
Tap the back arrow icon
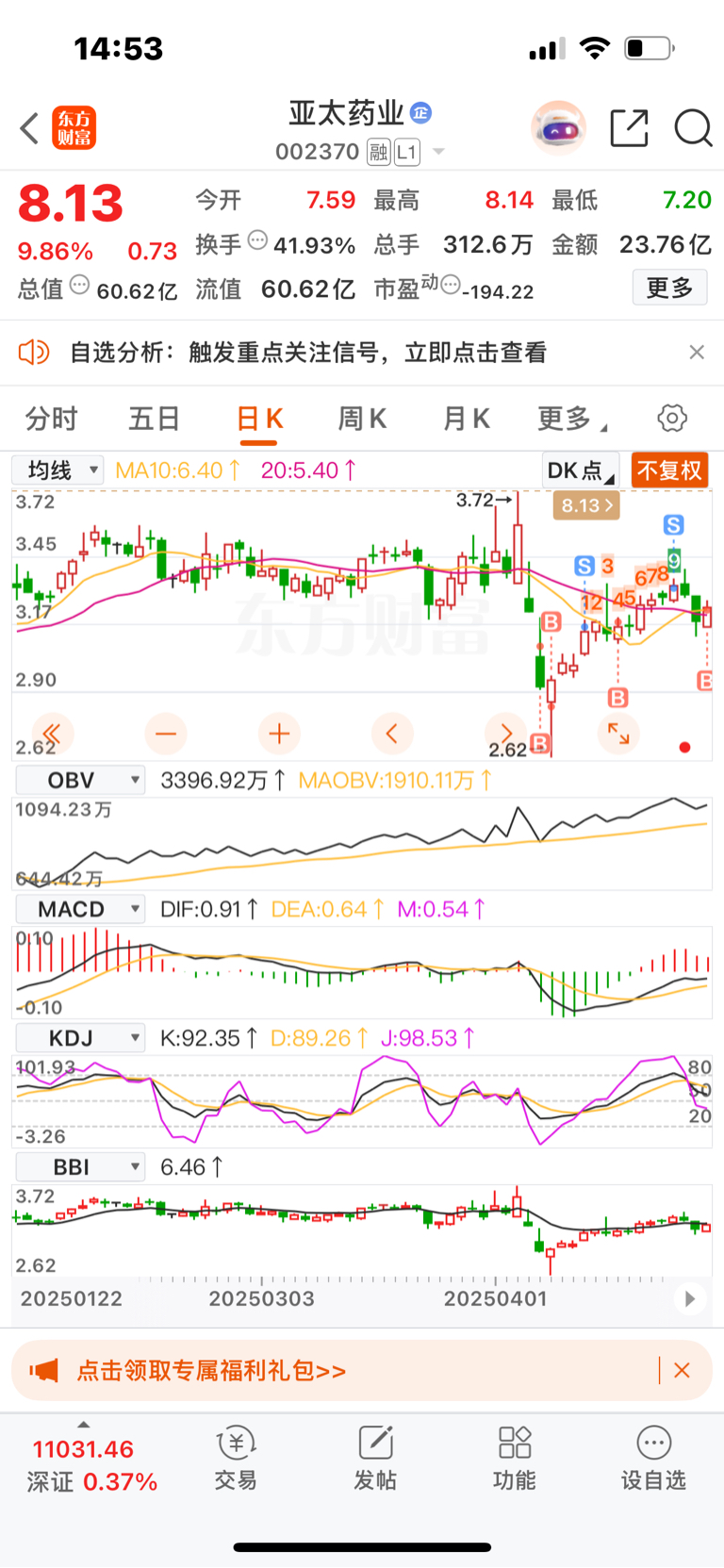[x=29, y=128]
